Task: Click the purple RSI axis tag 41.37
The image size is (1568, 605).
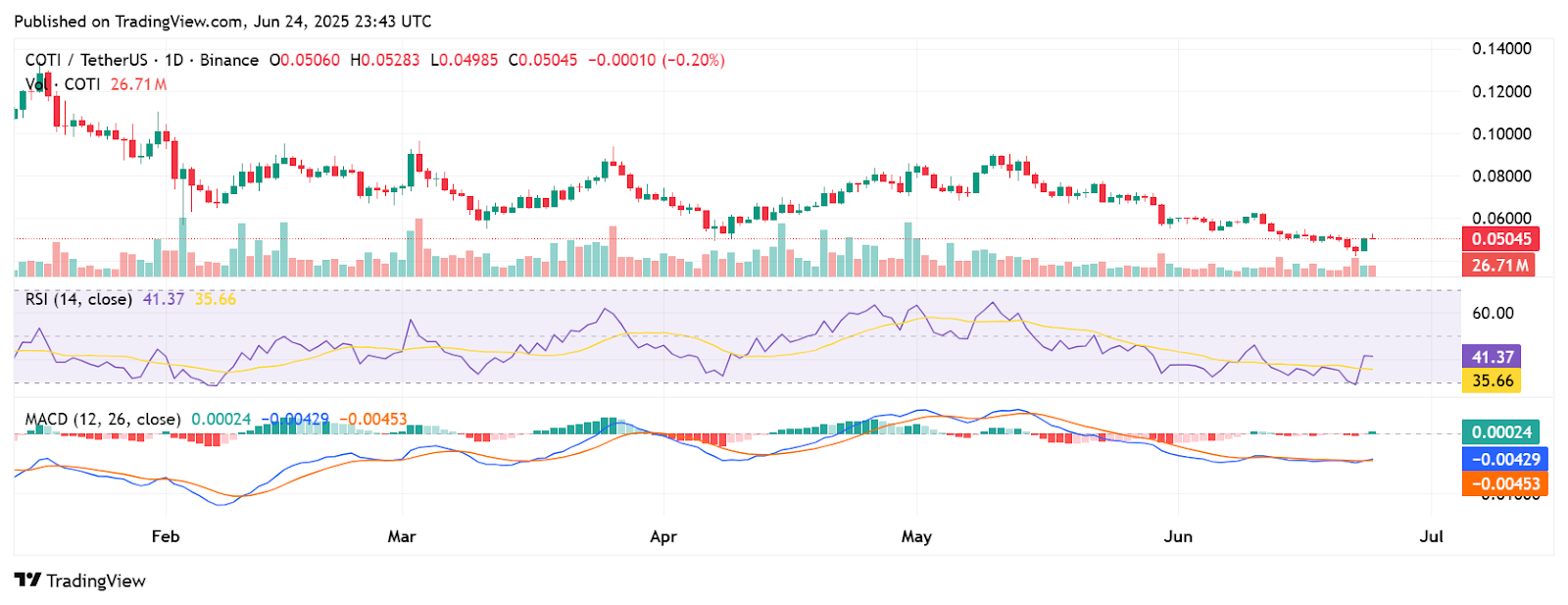Action: coord(1492,357)
